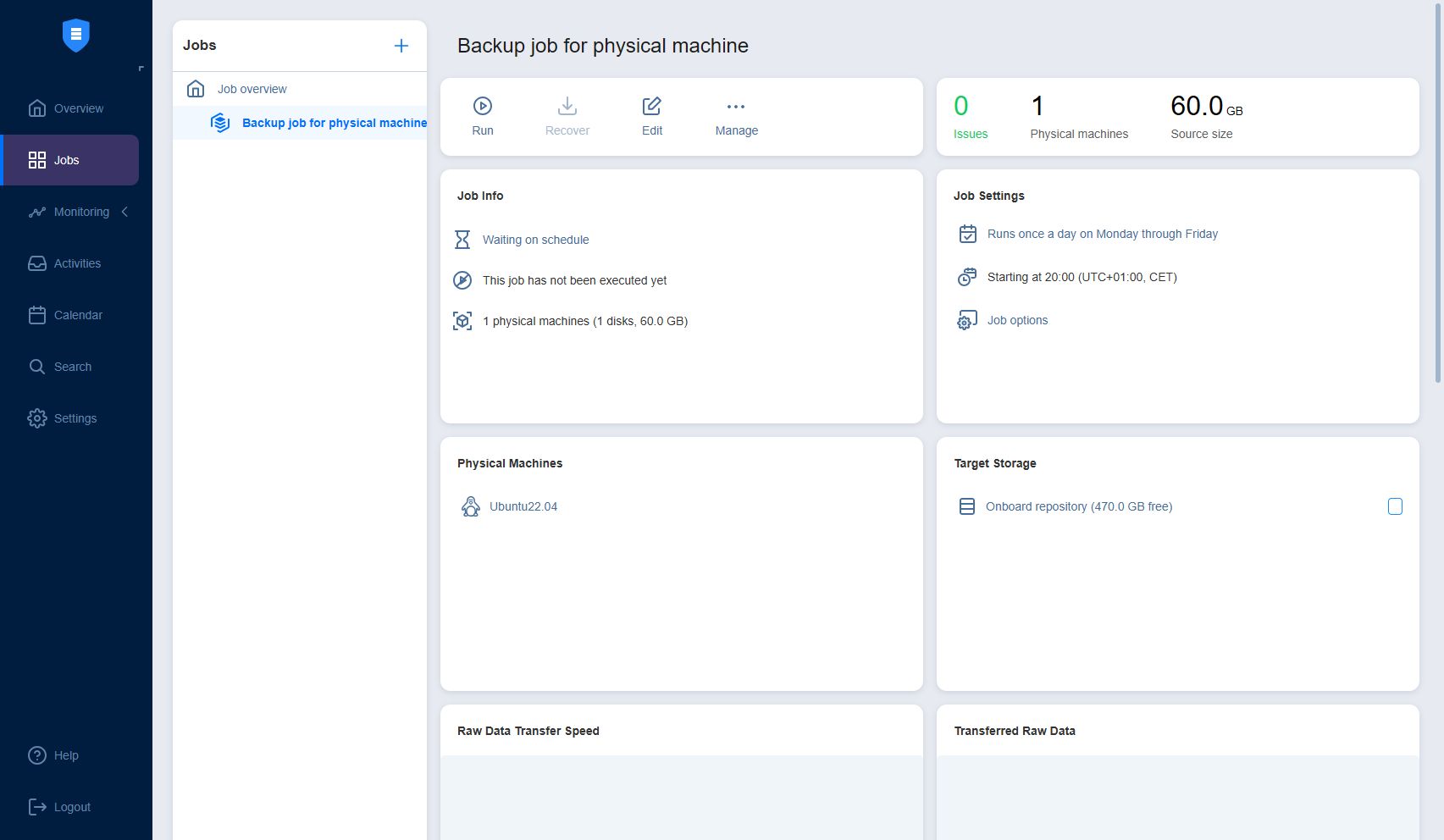The width and height of the screenshot is (1444, 840).
Task: Click the shield logo at top left
Action: coord(76,36)
